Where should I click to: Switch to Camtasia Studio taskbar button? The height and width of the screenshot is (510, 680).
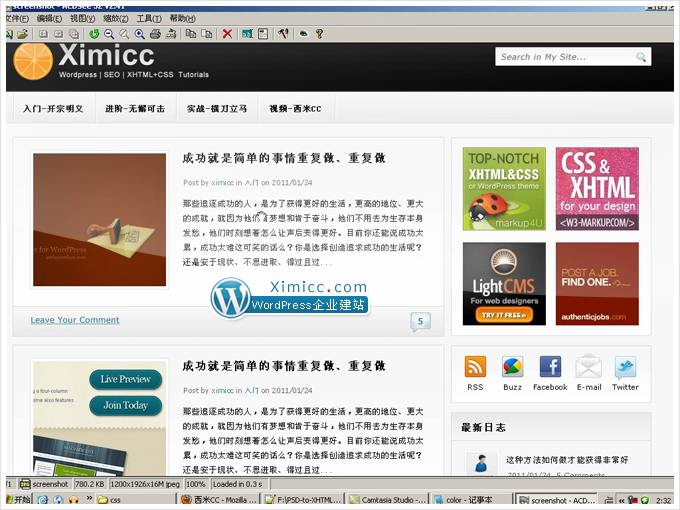pyautogui.click(x=387, y=500)
